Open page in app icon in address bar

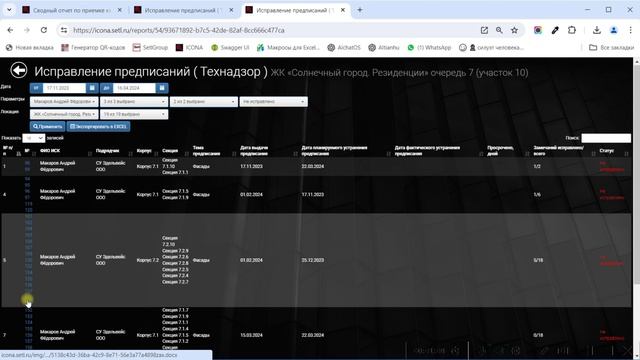pyautogui.click(x=484, y=30)
